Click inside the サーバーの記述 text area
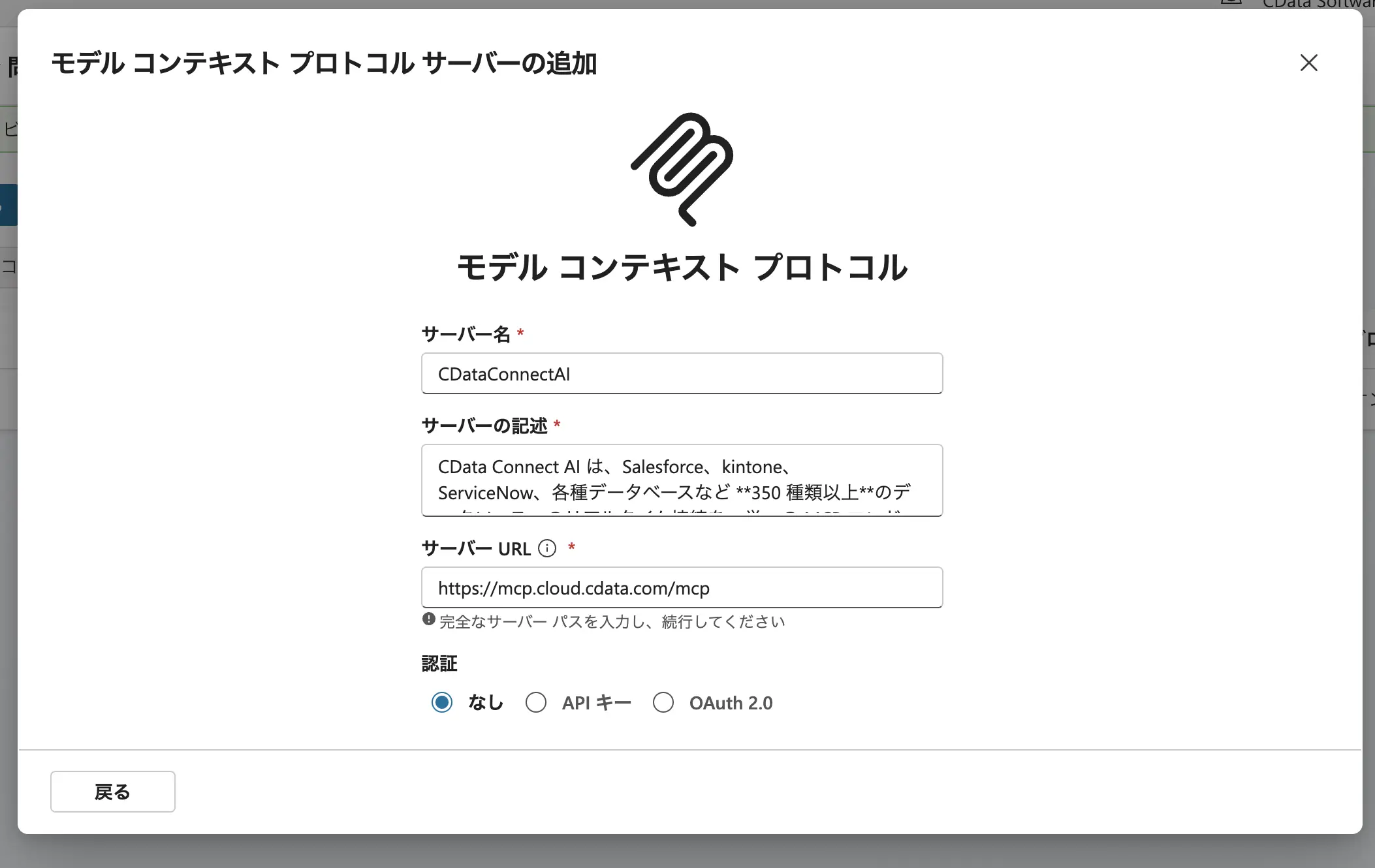Viewport: 1375px width, 868px height. (x=681, y=480)
